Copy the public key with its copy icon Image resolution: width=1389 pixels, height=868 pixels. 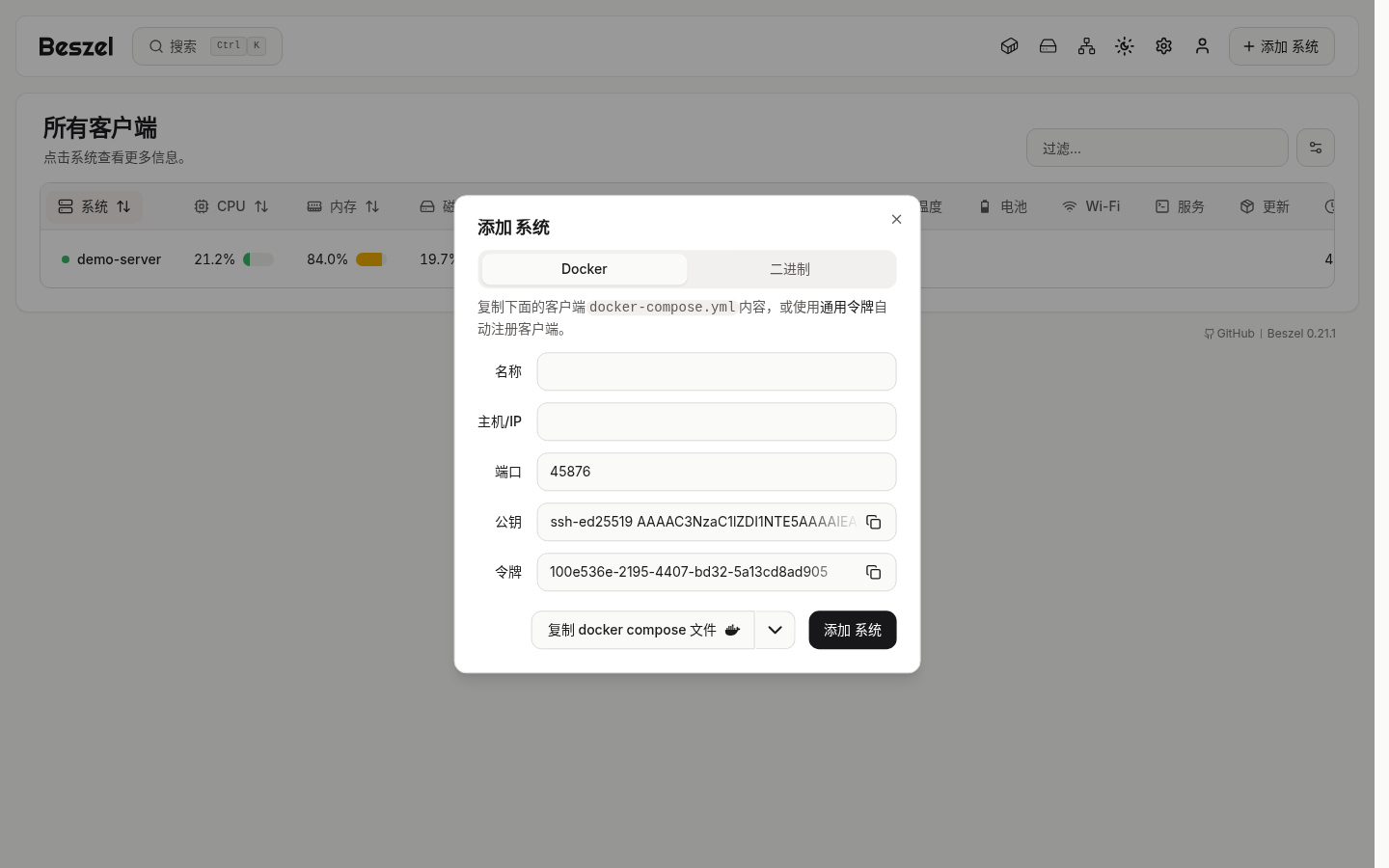tap(874, 522)
